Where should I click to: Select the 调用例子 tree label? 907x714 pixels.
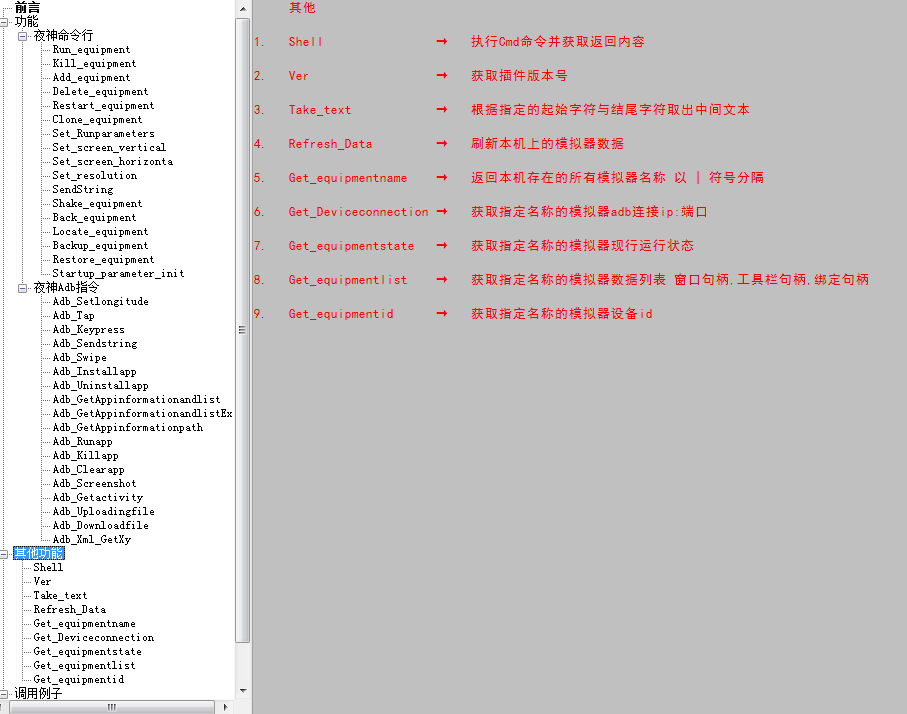pos(38,693)
